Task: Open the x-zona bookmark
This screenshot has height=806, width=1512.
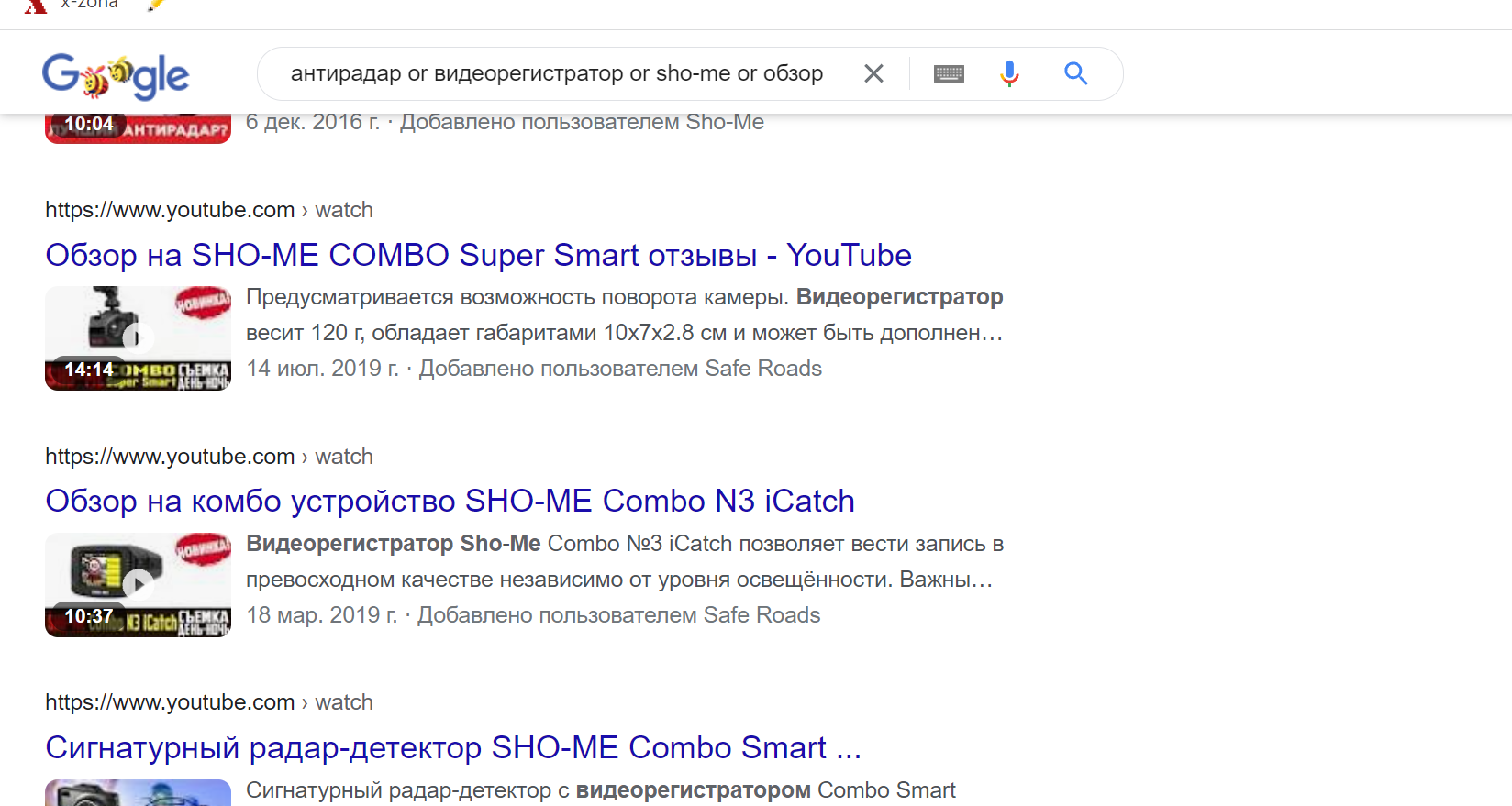Action: [89, 5]
